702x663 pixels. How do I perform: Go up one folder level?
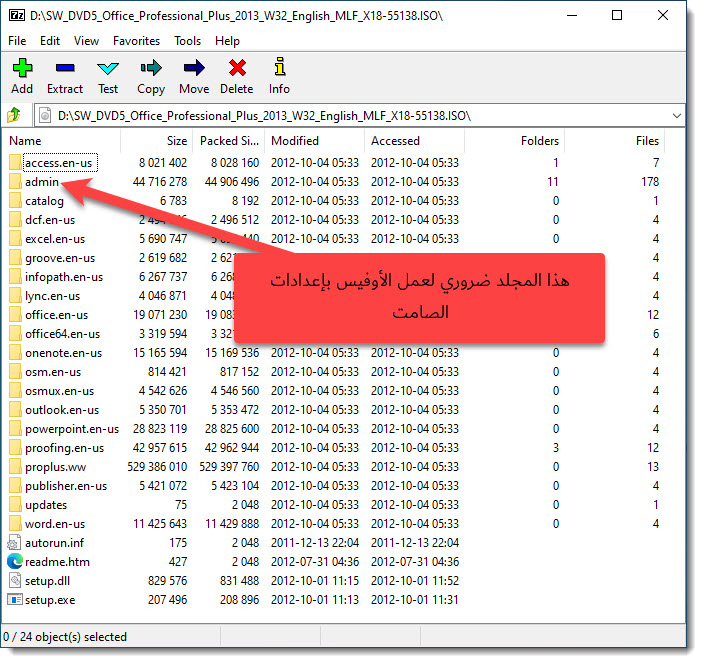tap(14, 115)
